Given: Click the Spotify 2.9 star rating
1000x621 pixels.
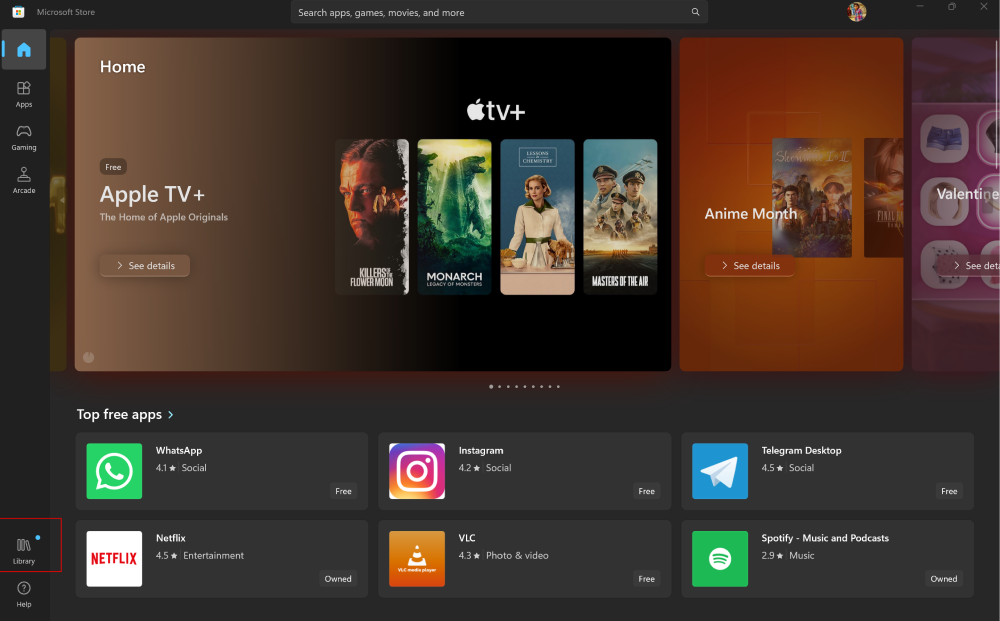Looking at the screenshot, I should [x=772, y=556].
